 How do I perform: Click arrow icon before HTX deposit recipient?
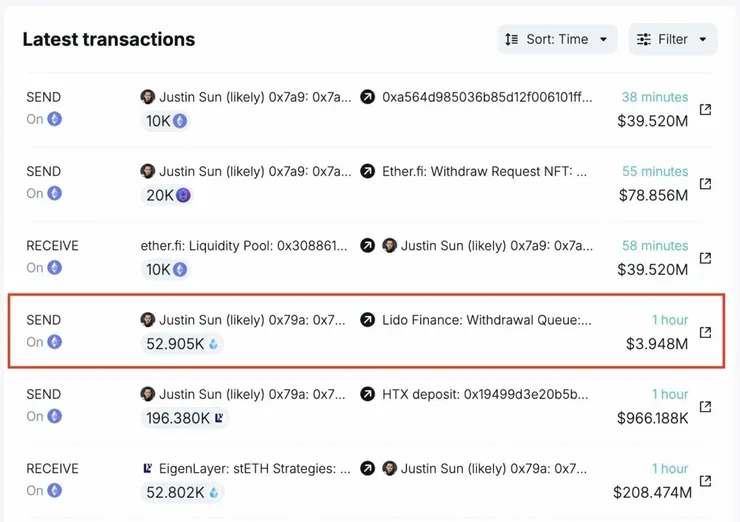[x=367, y=394]
